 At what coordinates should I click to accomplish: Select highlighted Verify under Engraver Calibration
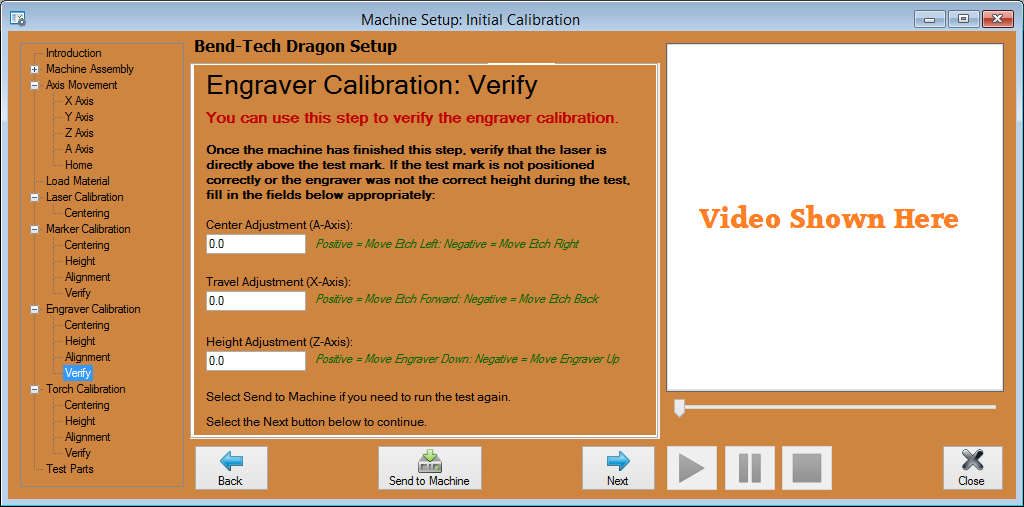coord(78,373)
